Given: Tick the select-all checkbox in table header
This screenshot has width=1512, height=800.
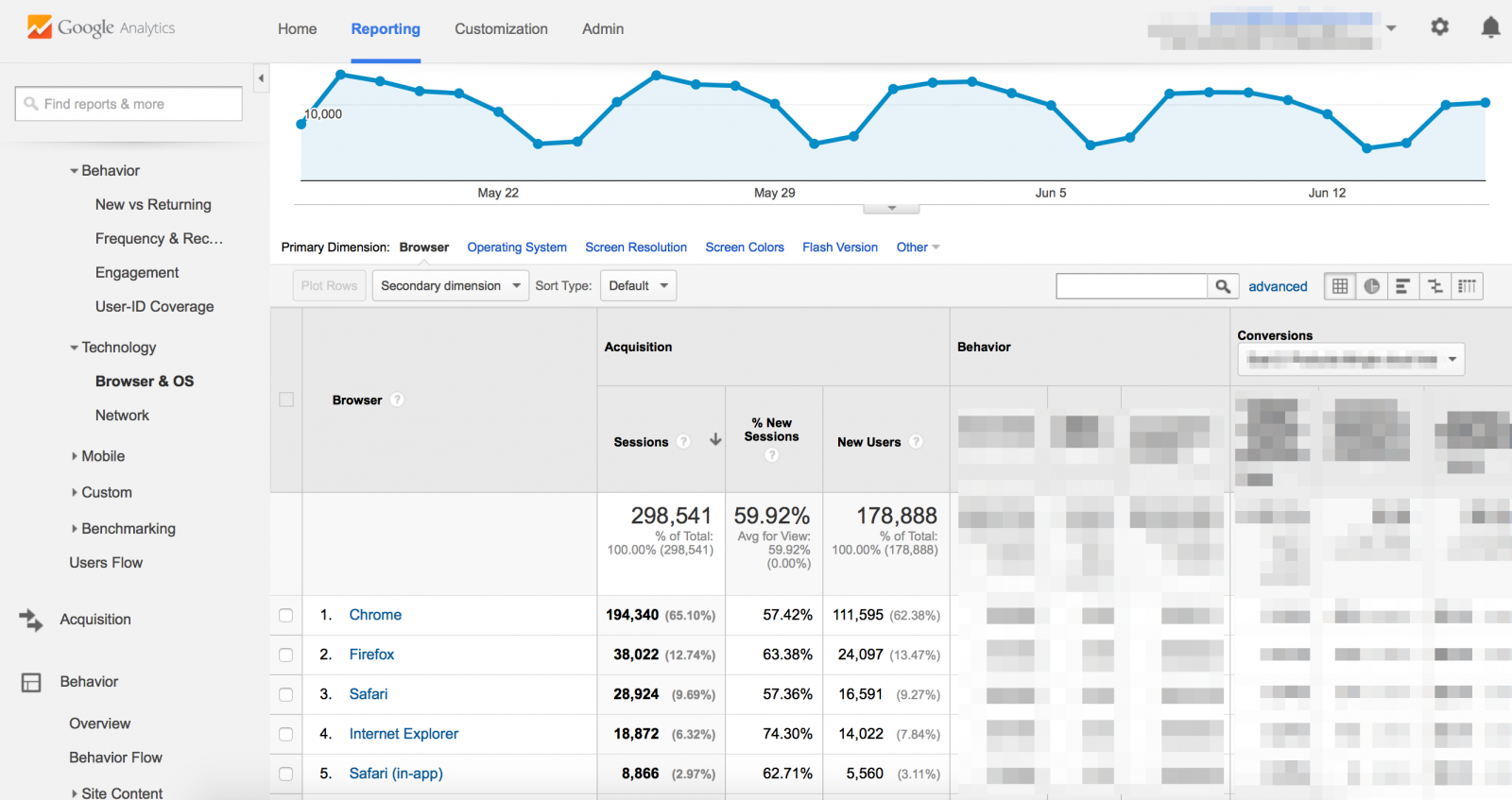Looking at the screenshot, I should (x=286, y=400).
